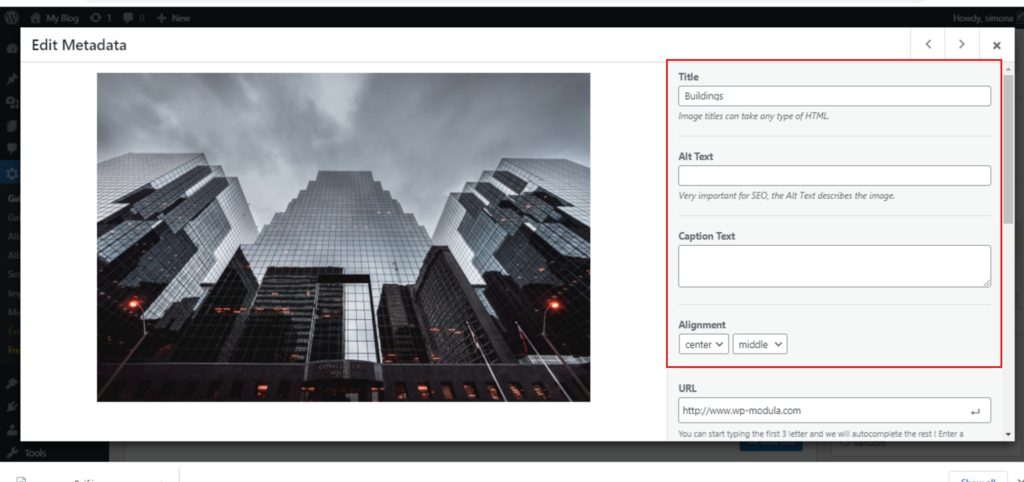Open the center horizontal alignment dropdown

(703, 344)
